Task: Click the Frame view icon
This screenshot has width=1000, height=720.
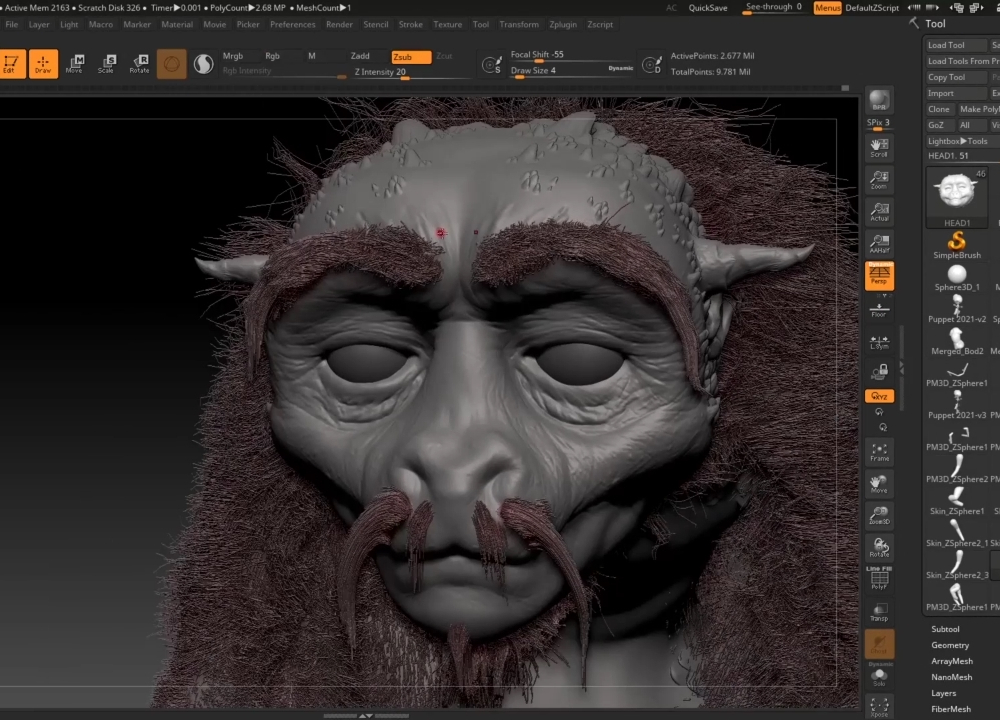Action: click(x=879, y=453)
